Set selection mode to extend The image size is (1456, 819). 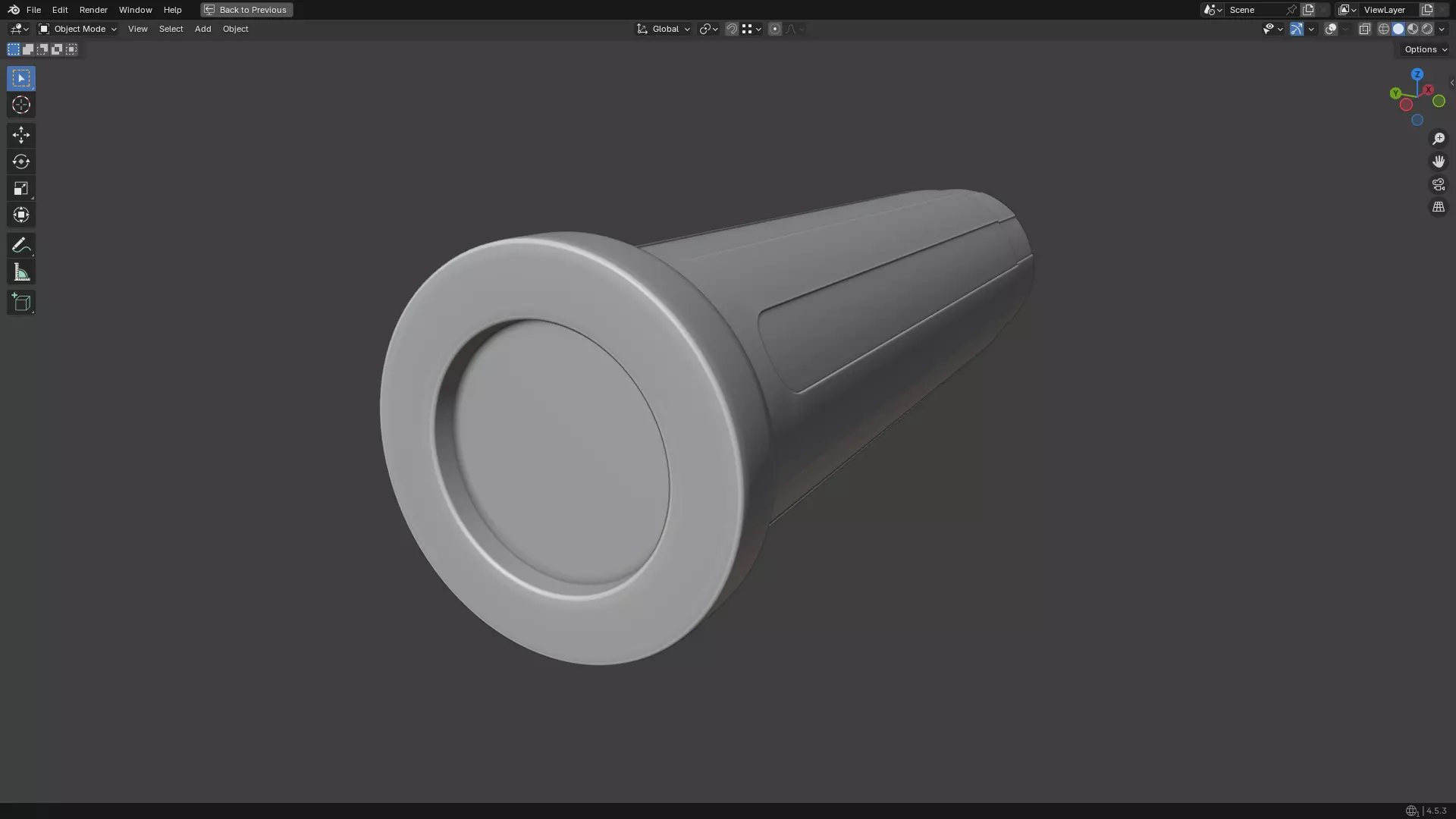pyautogui.click(x=28, y=49)
